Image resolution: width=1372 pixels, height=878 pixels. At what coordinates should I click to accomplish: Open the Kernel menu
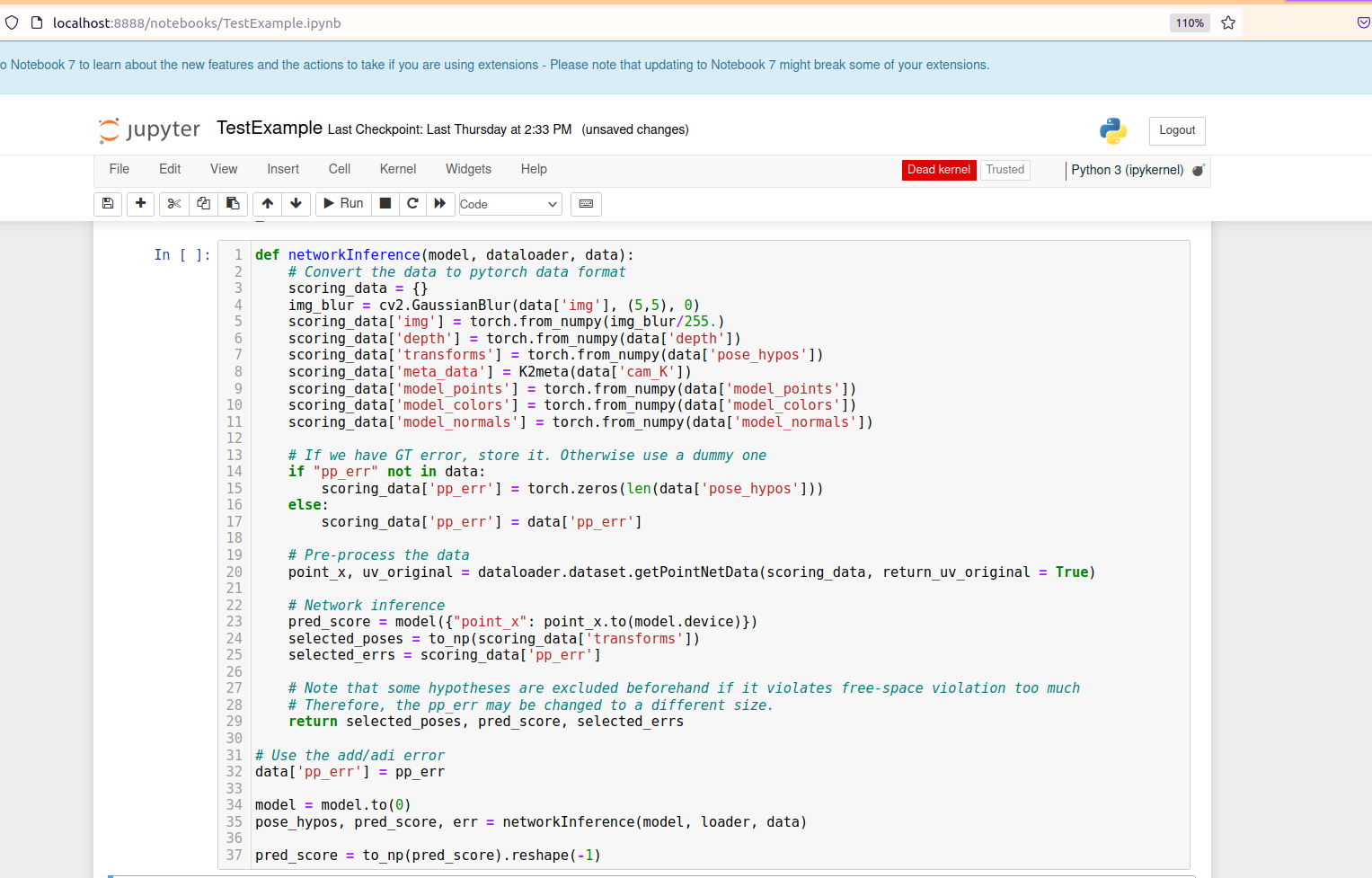pyautogui.click(x=397, y=169)
